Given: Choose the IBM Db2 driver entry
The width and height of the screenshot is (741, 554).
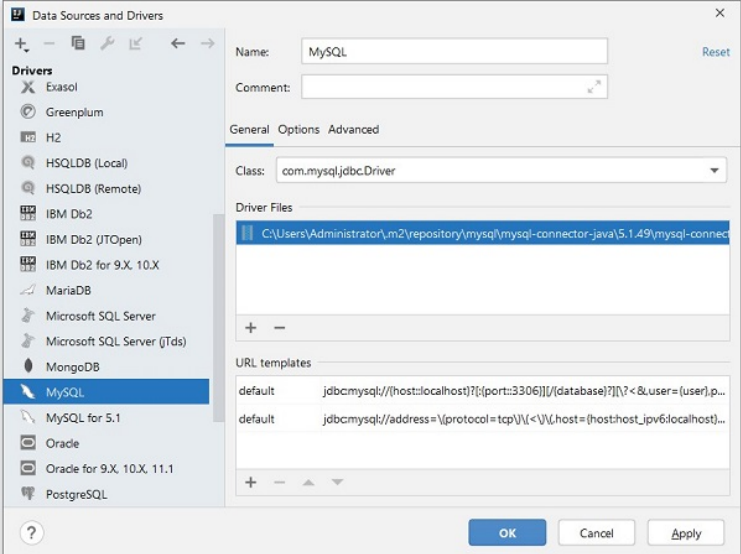Looking at the screenshot, I should 106,214.
